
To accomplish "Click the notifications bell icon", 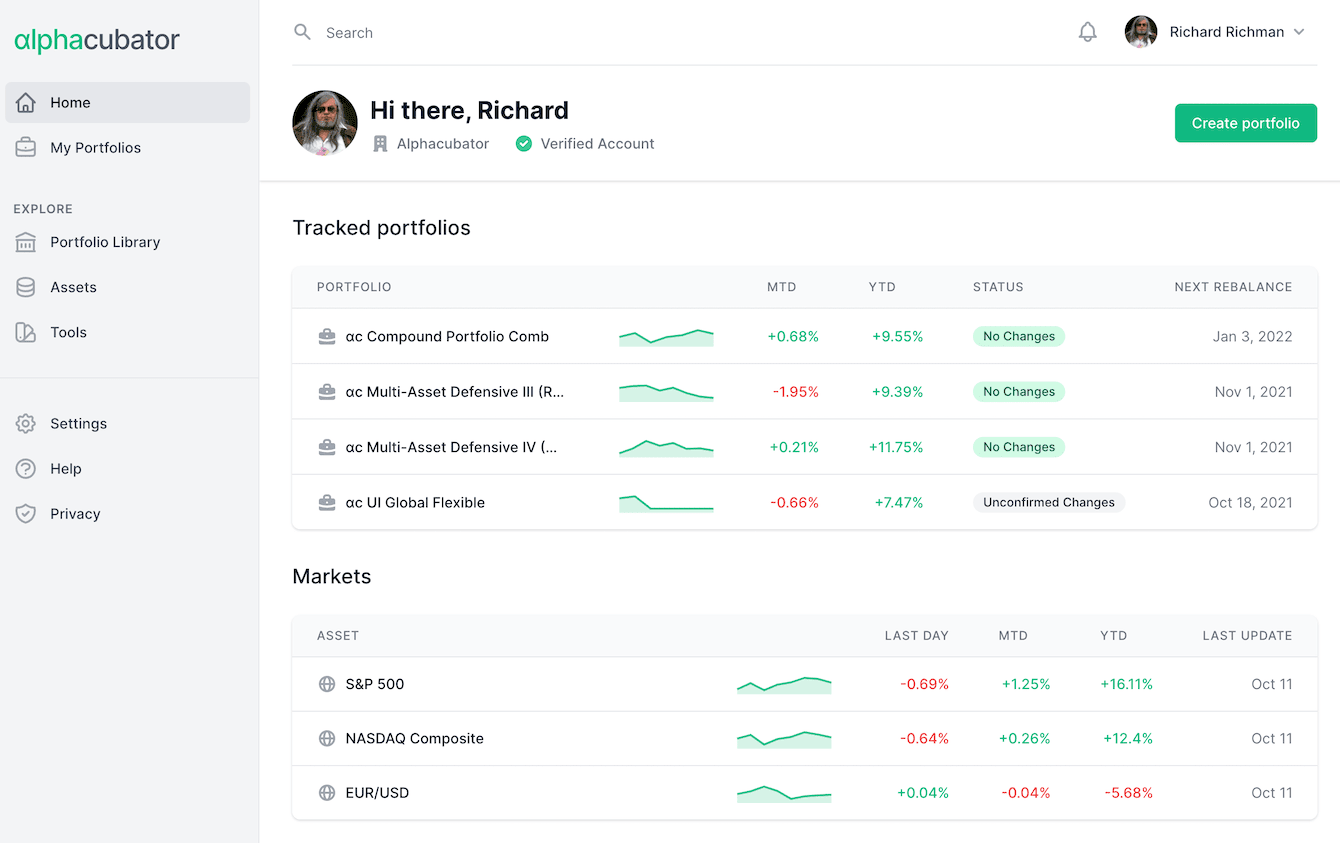I will [1087, 32].
